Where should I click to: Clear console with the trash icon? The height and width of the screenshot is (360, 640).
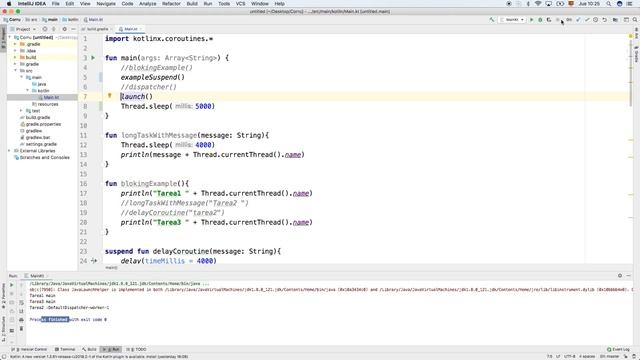tap(21, 328)
